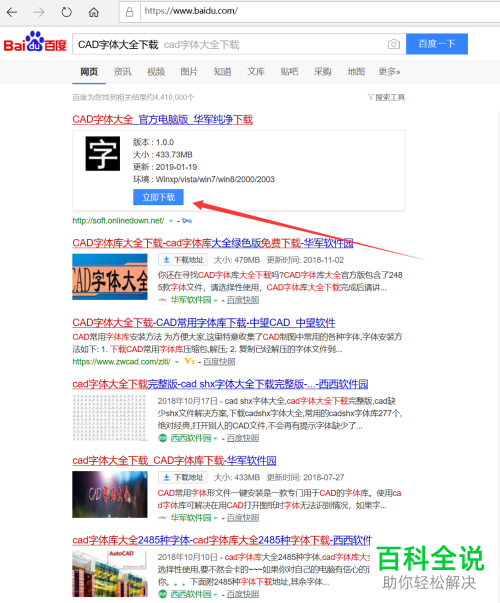Go back using the browser back arrow
Image resolution: width=500 pixels, height=603 pixels.
click(12, 12)
